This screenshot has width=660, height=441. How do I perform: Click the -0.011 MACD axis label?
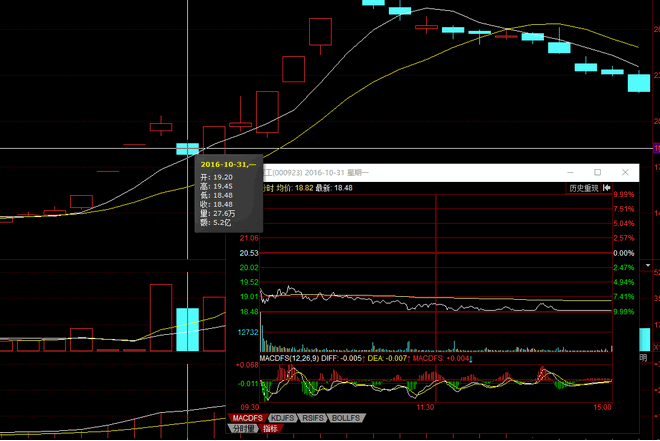point(248,384)
